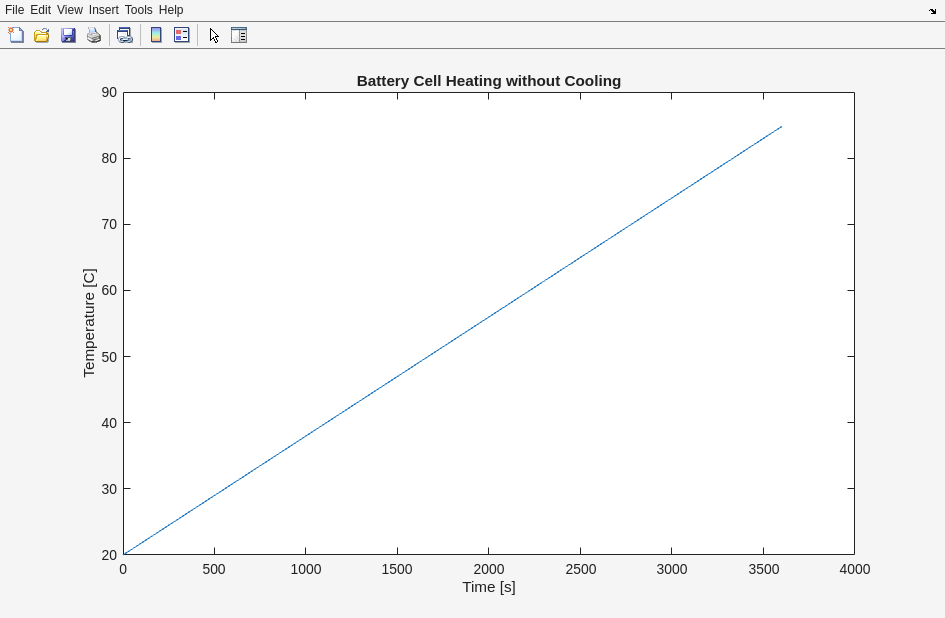Click the Link Plot toolbar icon

click(124, 35)
